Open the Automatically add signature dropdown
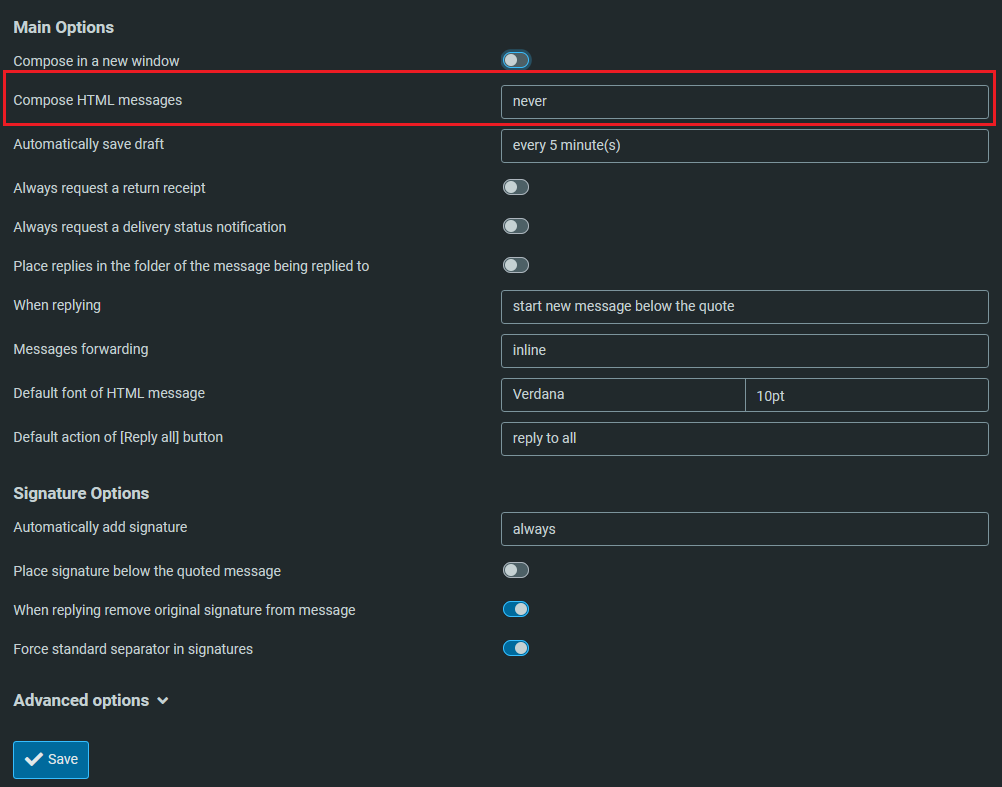The height and width of the screenshot is (787, 1002). [744, 528]
